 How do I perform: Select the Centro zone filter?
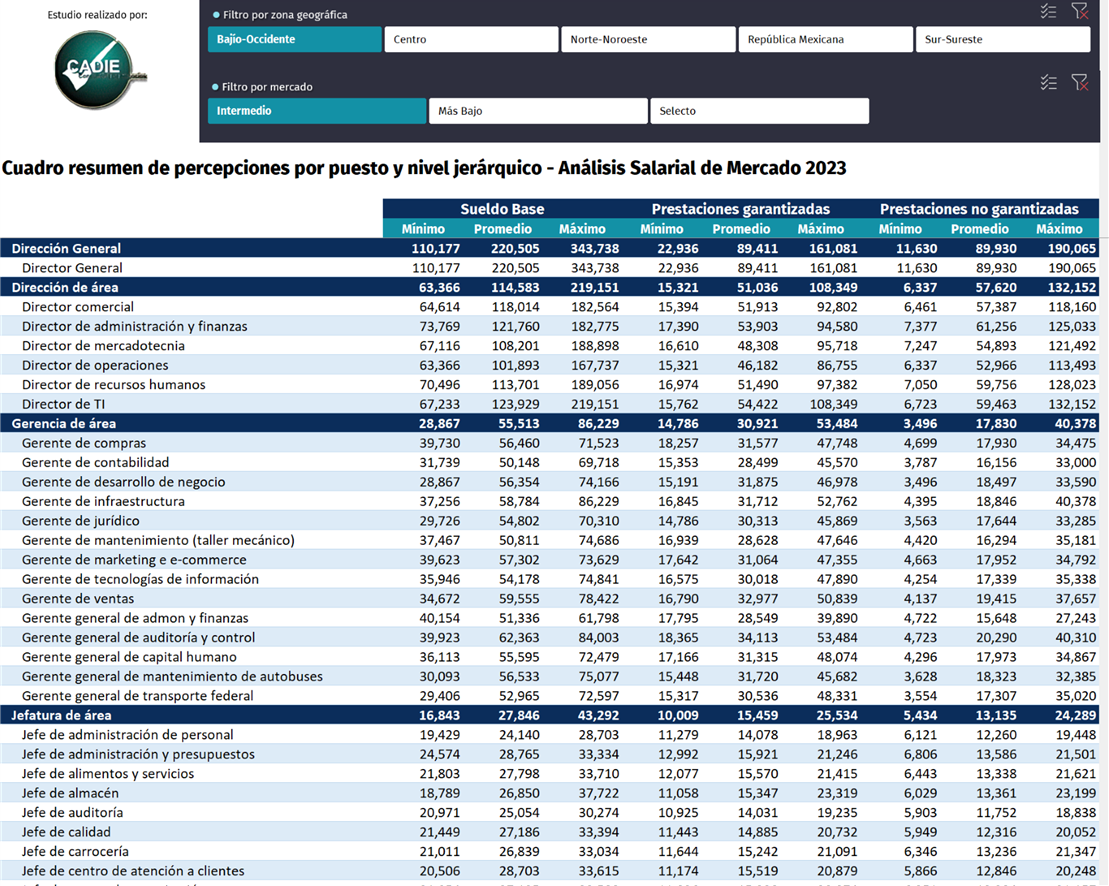pos(471,40)
